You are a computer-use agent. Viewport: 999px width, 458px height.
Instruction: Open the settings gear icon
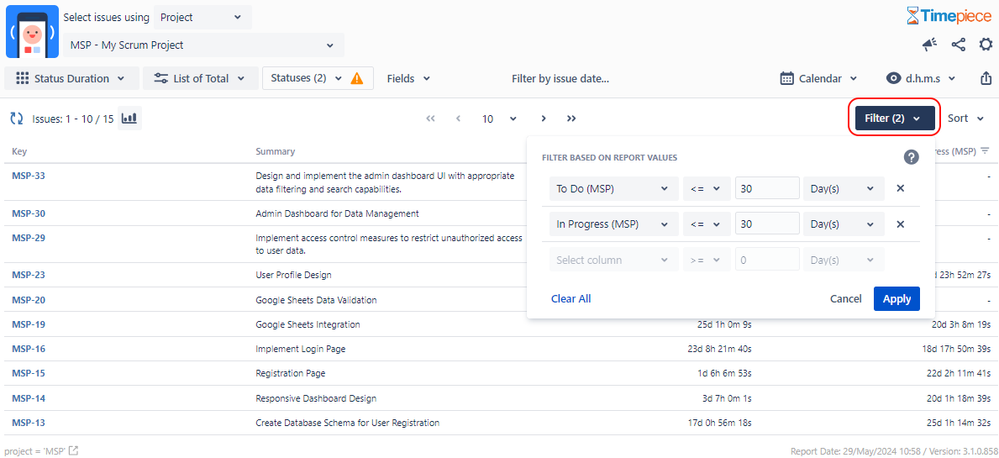(x=986, y=45)
